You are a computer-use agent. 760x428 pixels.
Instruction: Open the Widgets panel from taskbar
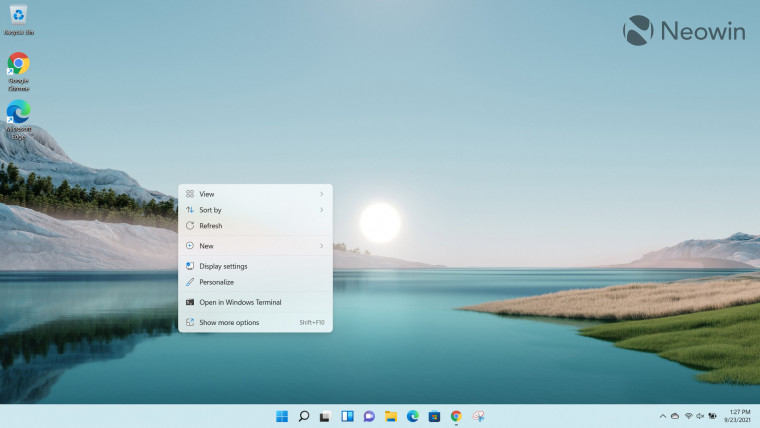coord(347,416)
